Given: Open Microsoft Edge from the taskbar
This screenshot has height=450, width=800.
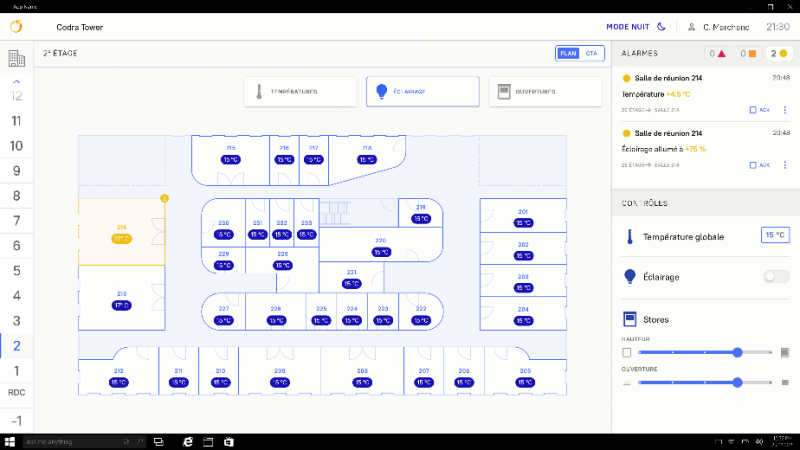Looking at the screenshot, I should point(187,441).
